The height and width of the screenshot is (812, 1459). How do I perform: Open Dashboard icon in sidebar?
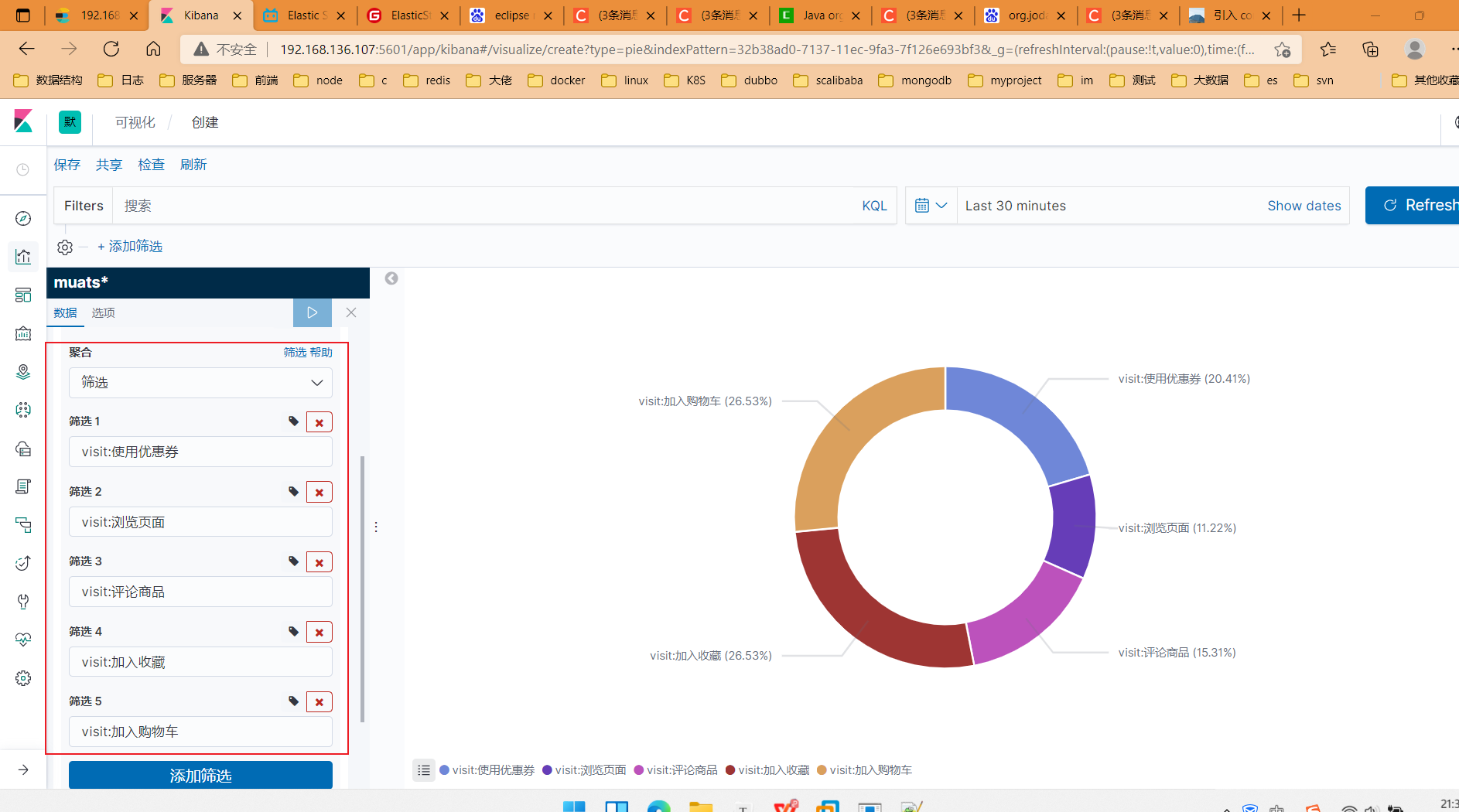[x=23, y=295]
